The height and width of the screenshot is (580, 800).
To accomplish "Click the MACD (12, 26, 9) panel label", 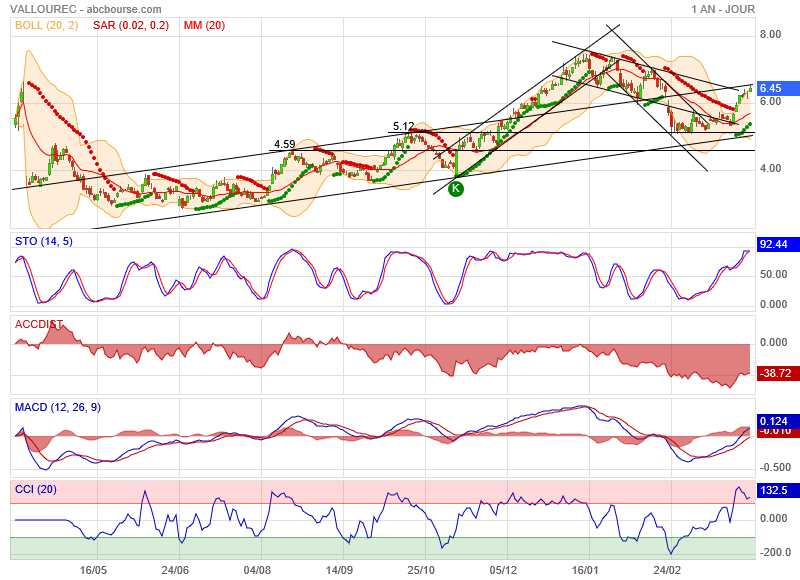I will [x=58, y=407].
